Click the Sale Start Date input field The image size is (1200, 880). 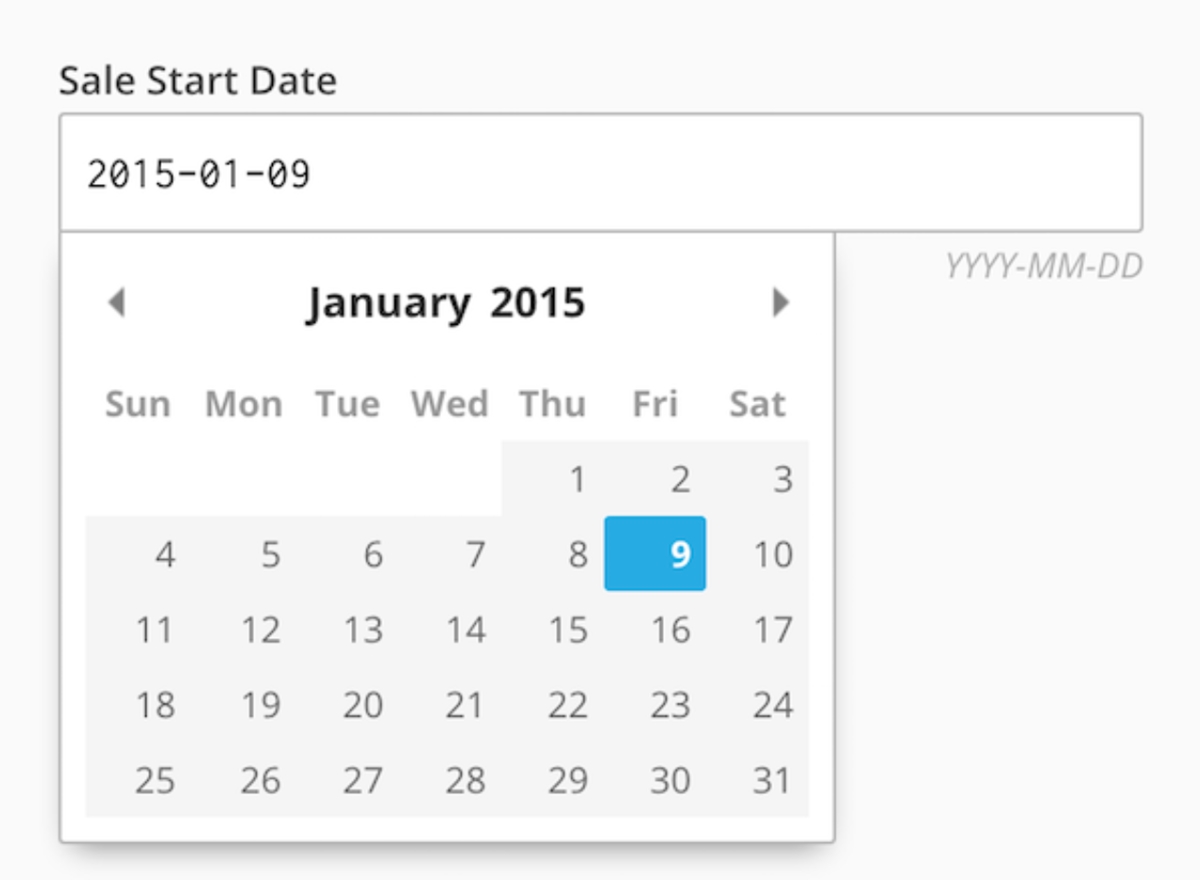(600, 173)
